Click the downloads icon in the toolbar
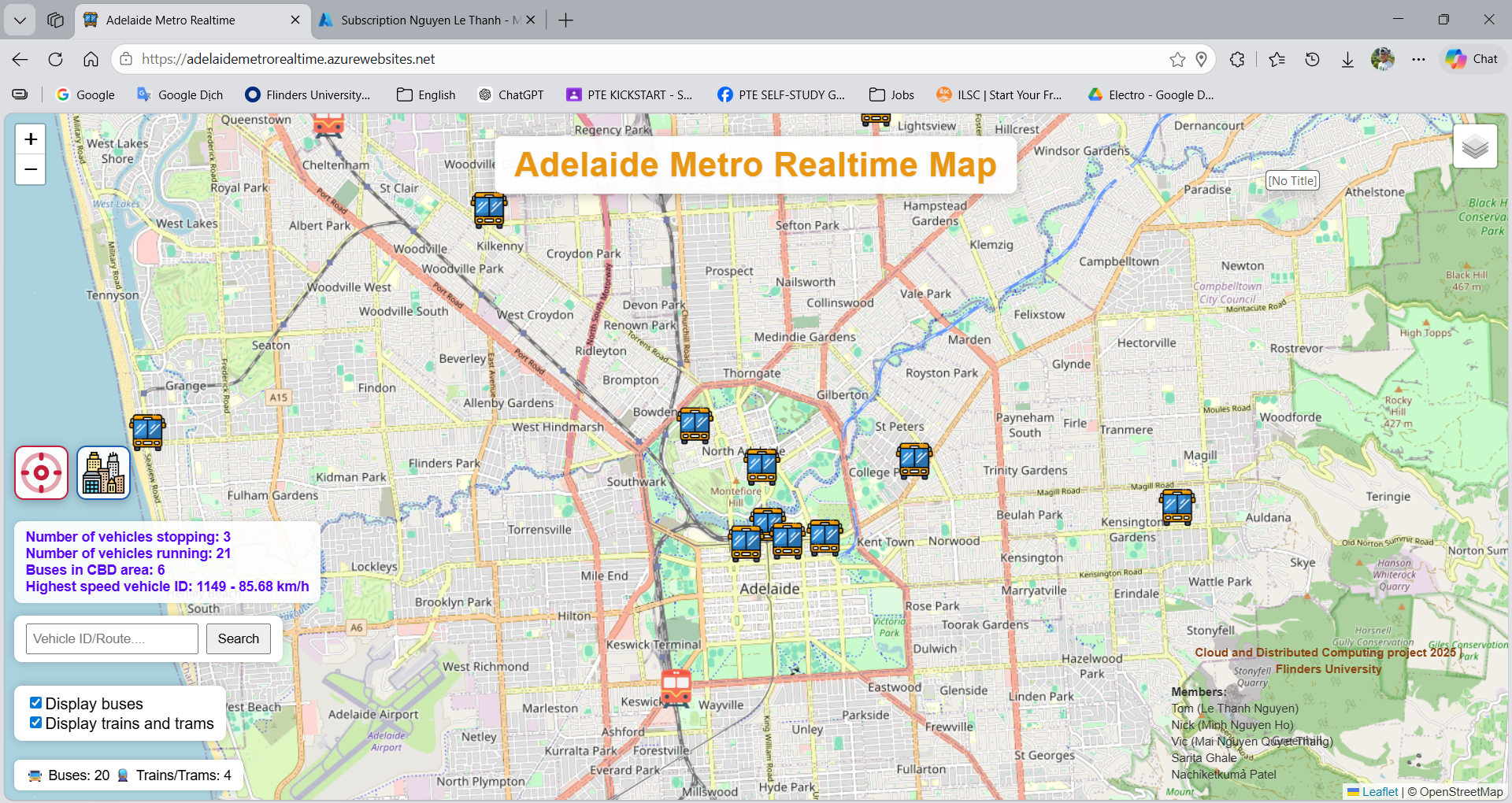Image resolution: width=1512 pixels, height=803 pixels. pyautogui.click(x=1347, y=58)
